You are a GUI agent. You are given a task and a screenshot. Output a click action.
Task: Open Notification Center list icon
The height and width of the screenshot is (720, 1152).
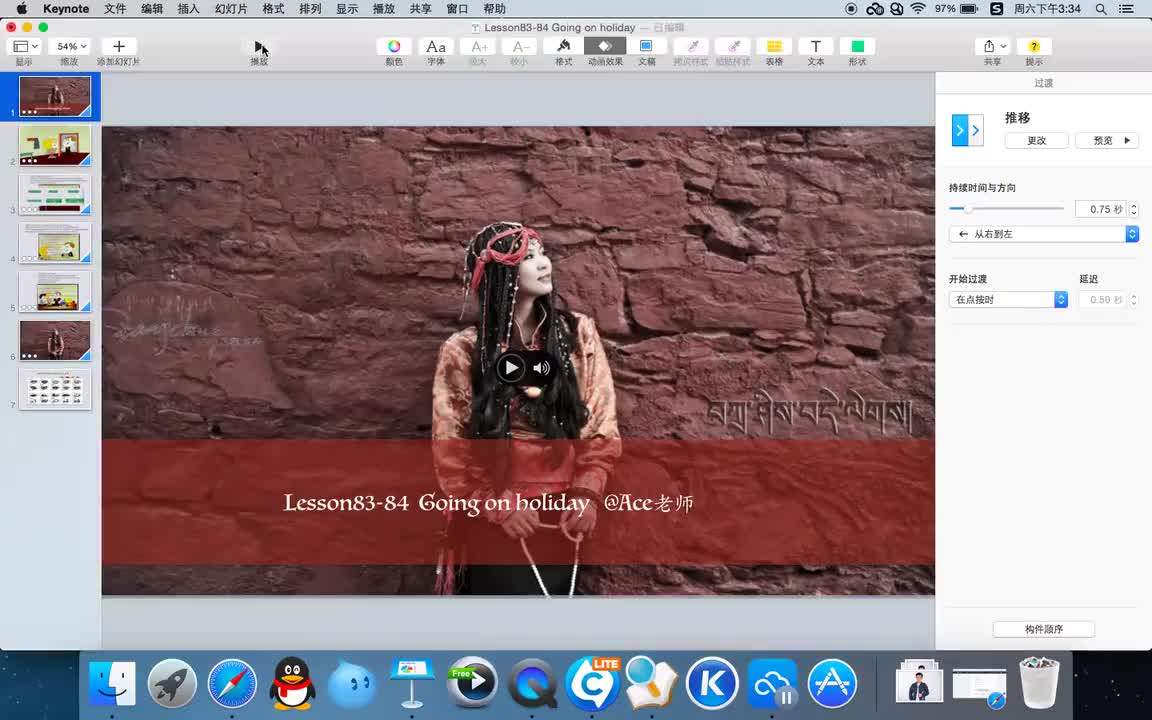coord(1126,9)
